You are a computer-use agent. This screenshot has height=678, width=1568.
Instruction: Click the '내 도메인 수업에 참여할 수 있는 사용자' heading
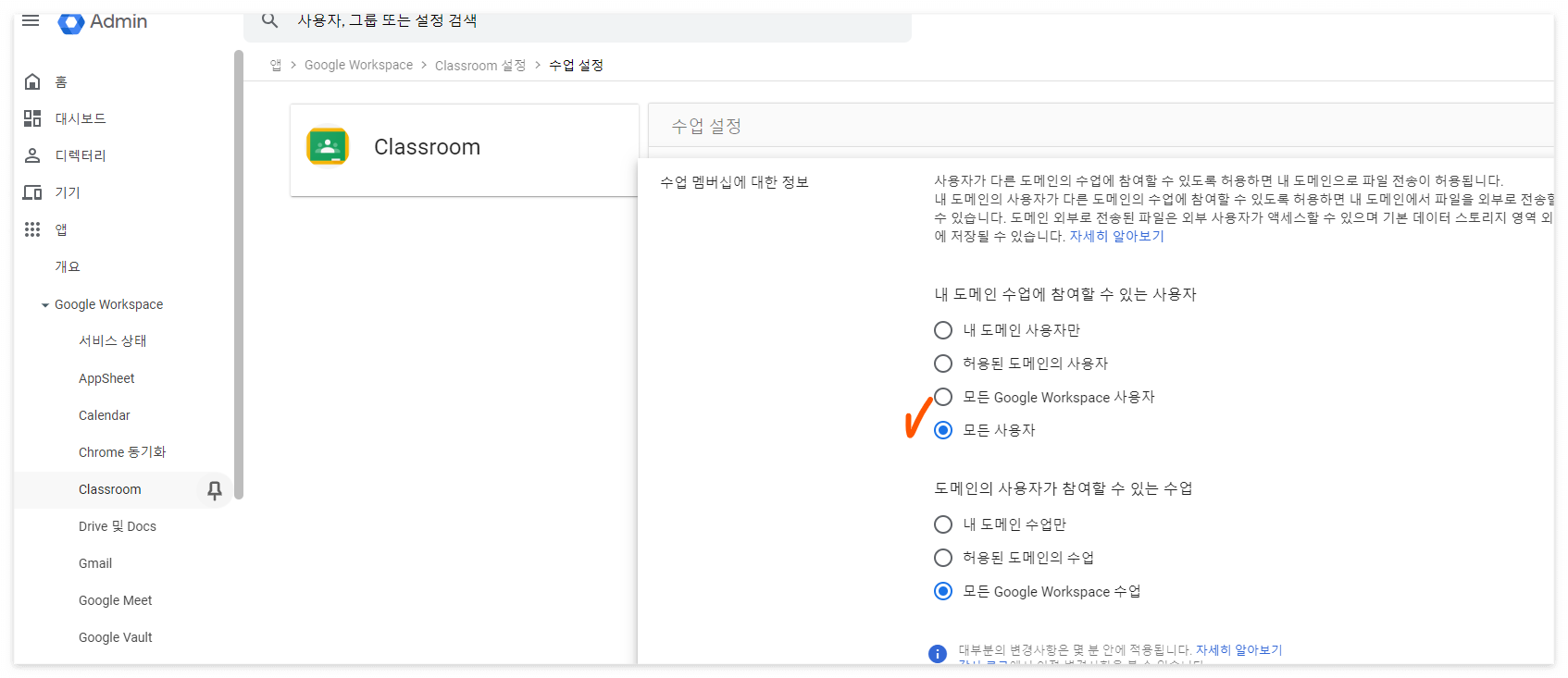pyautogui.click(x=1065, y=294)
